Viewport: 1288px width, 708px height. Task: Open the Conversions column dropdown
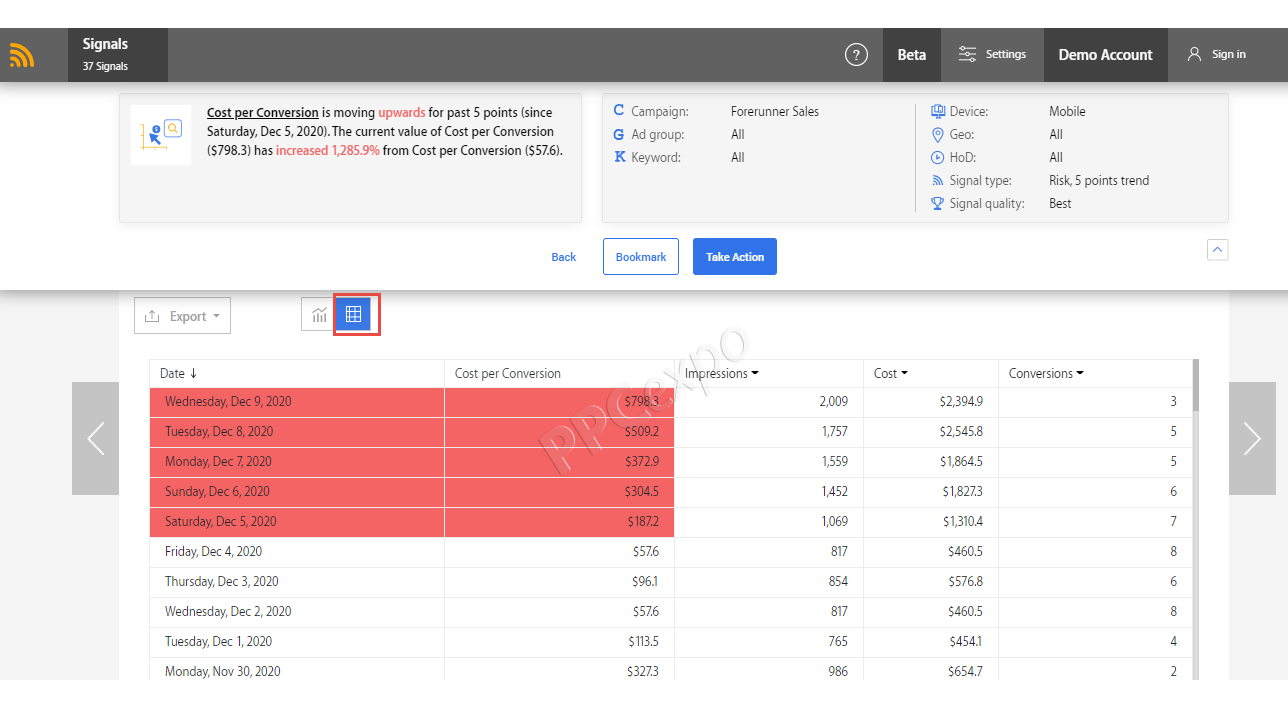pyautogui.click(x=1080, y=373)
